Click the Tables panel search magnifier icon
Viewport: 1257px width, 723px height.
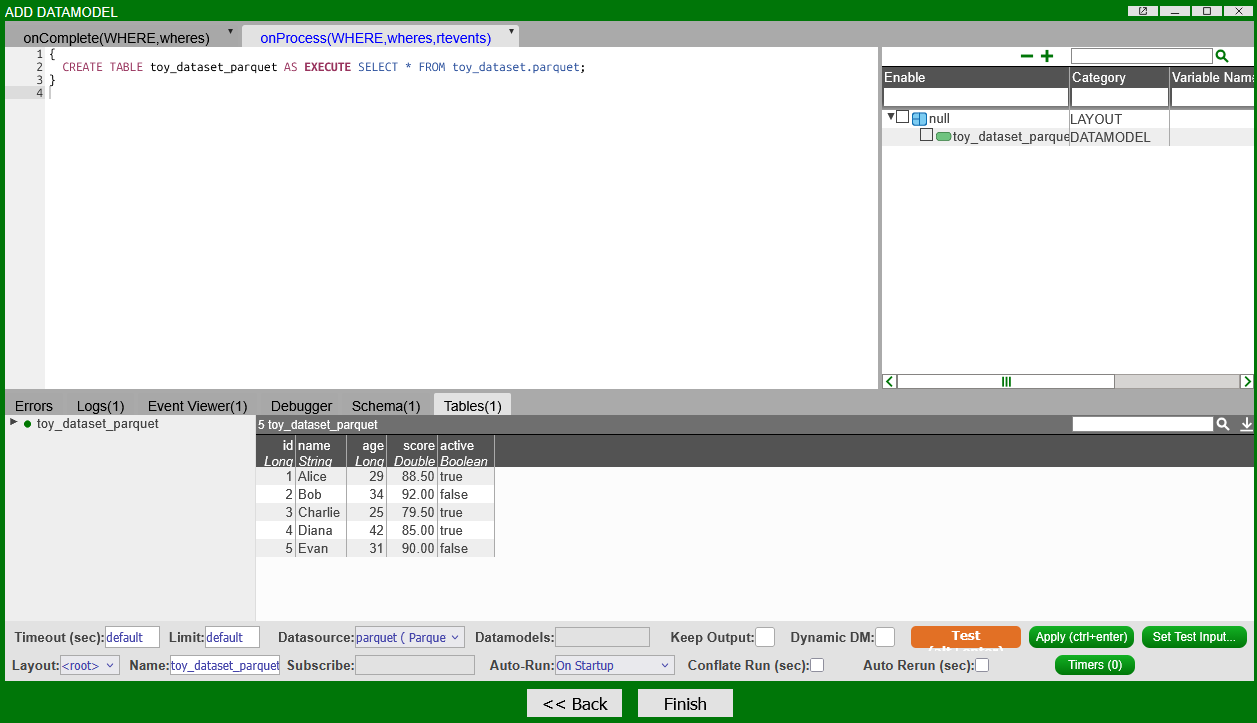click(x=1222, y=425)
